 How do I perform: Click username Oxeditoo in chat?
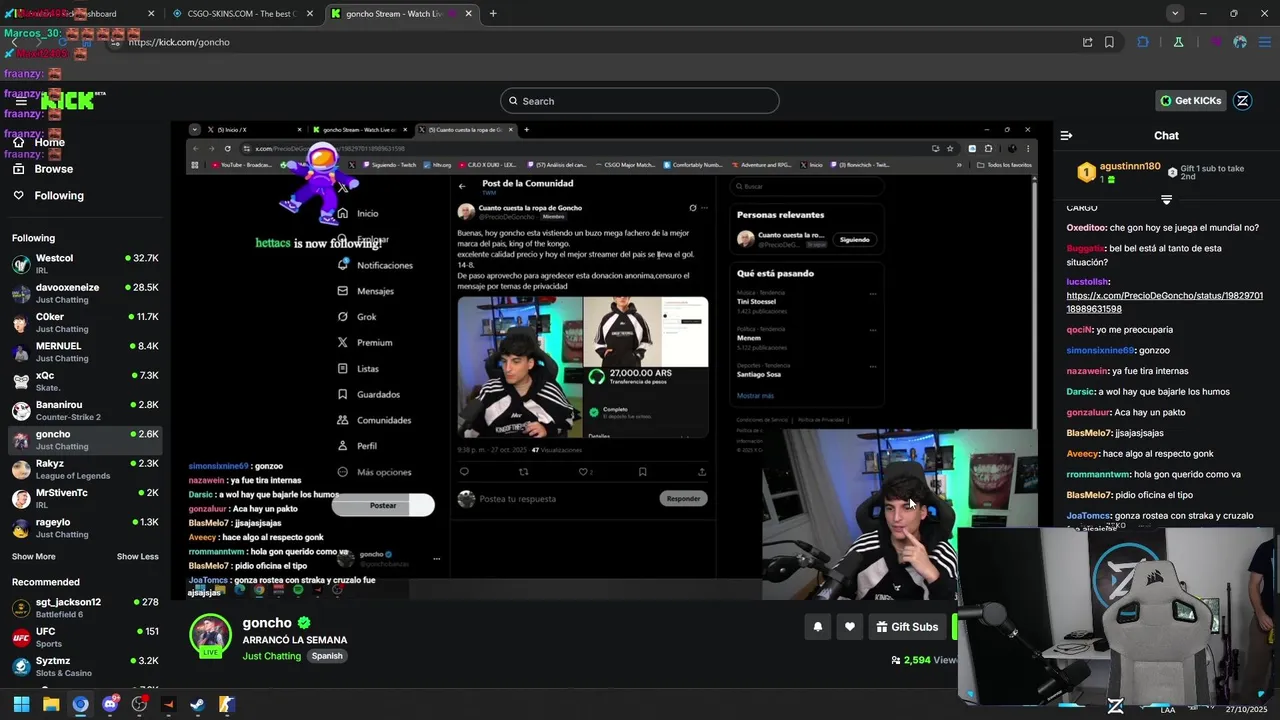(1087, 228)
